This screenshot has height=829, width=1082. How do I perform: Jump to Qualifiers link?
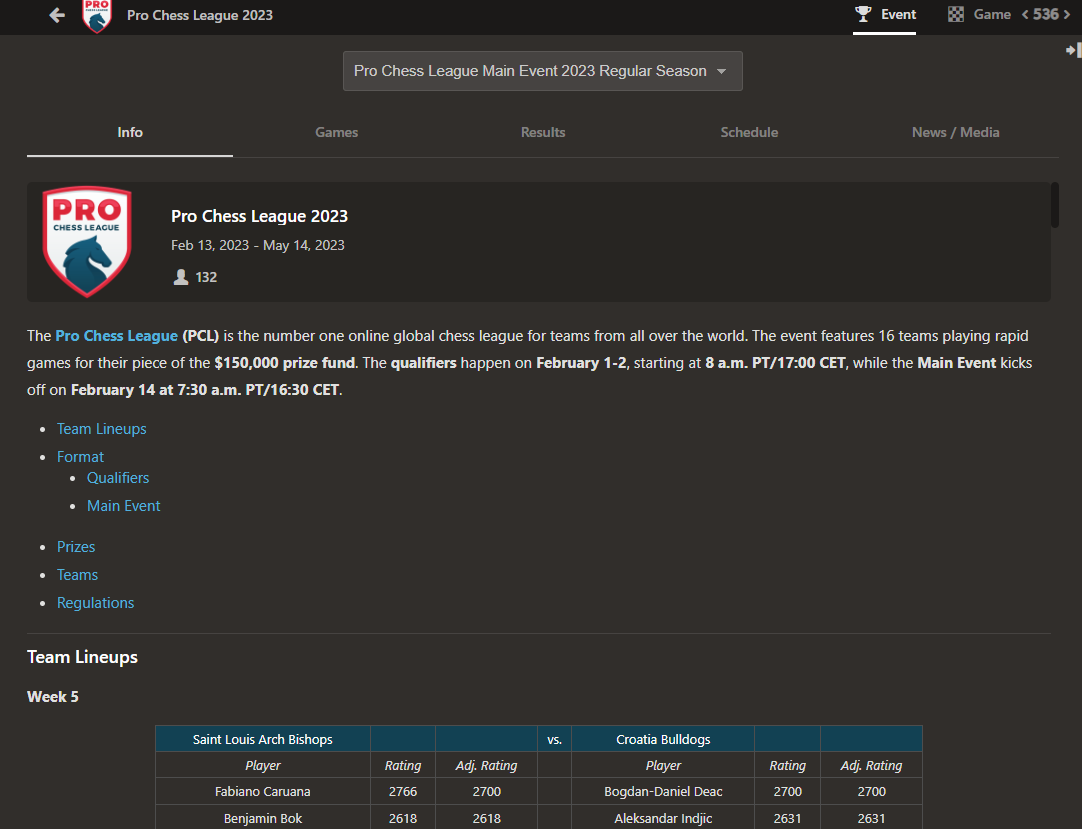click(118, 478)
